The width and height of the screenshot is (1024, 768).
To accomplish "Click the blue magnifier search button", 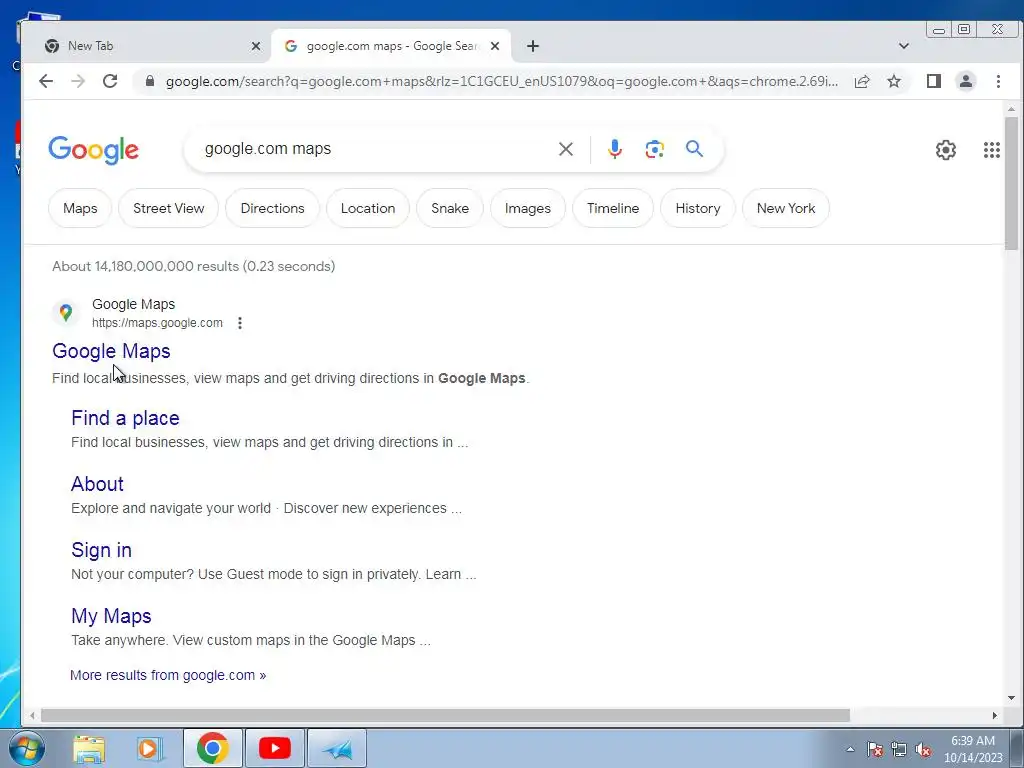I will pyautogui.click(x=694, y=149).
